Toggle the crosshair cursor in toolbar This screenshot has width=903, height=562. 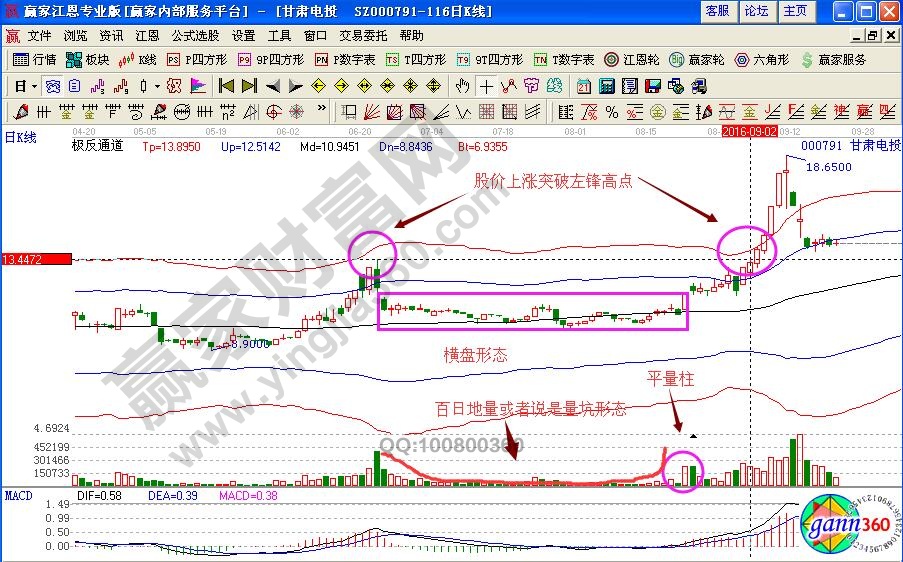click(x=487, y=86)
